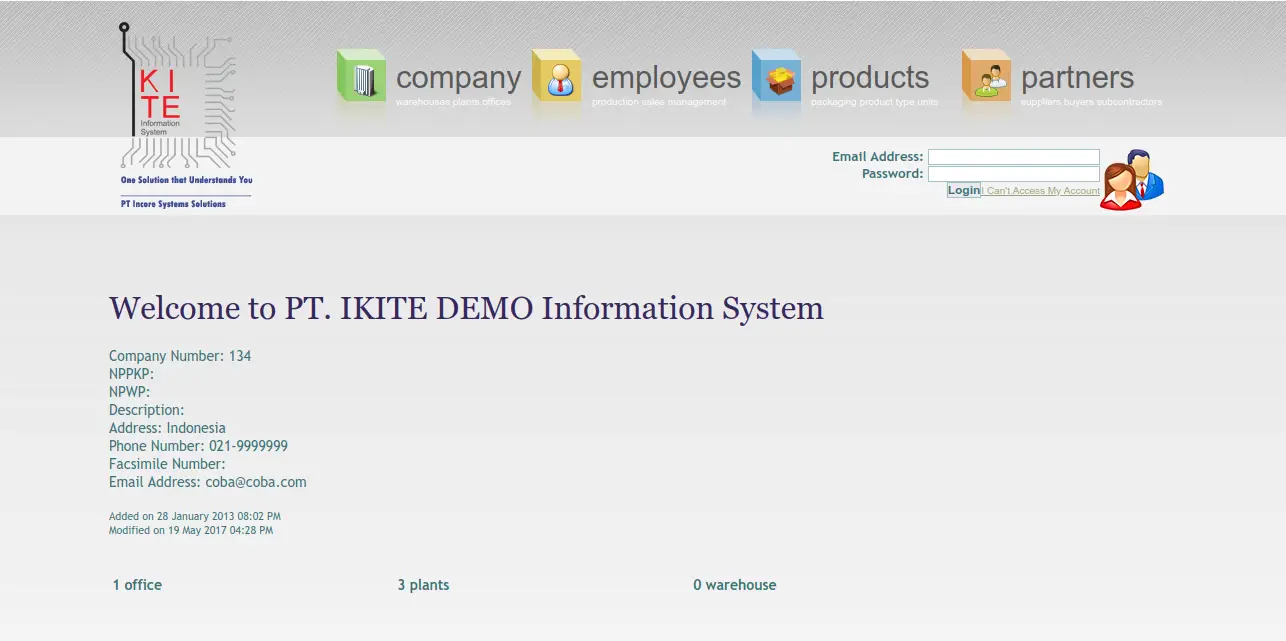Go to the products menu label

pos(870,78)
